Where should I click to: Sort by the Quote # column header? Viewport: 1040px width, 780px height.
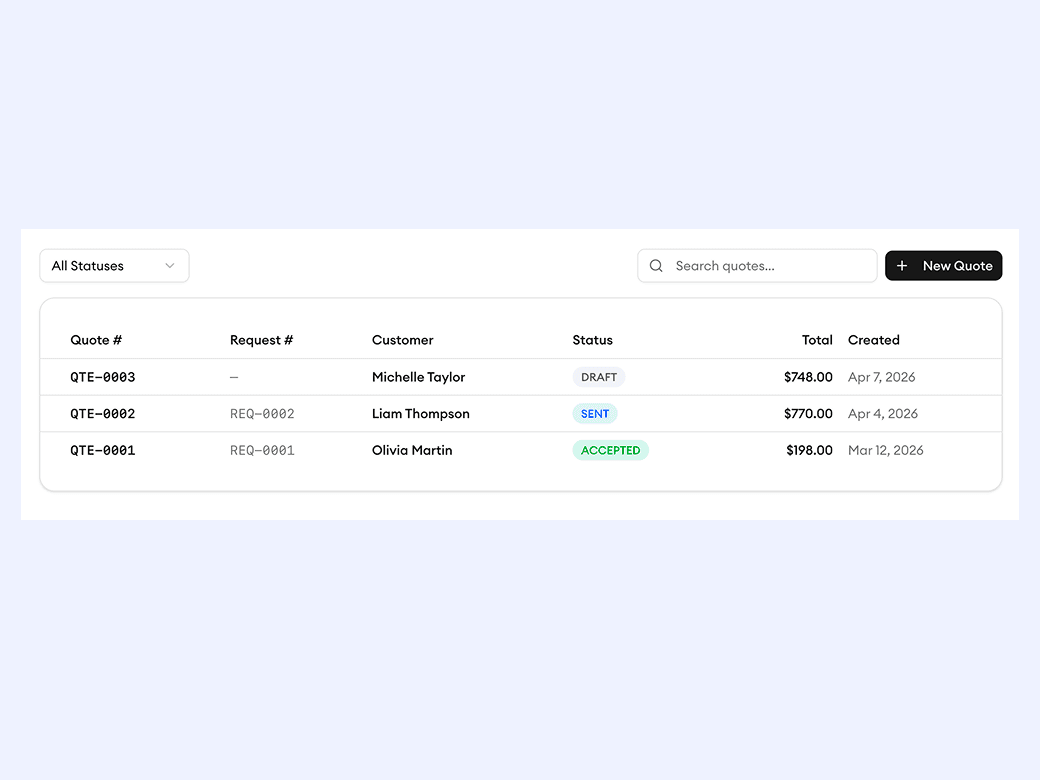96,340
